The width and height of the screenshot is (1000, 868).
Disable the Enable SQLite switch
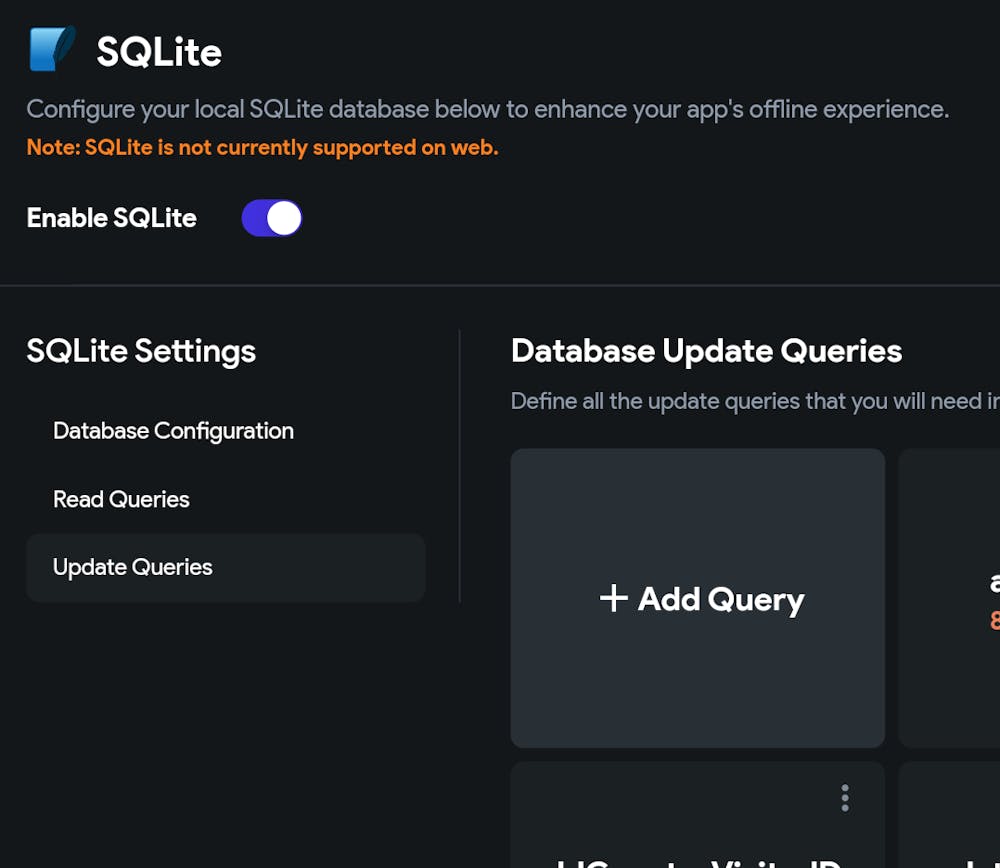[272, 218]
